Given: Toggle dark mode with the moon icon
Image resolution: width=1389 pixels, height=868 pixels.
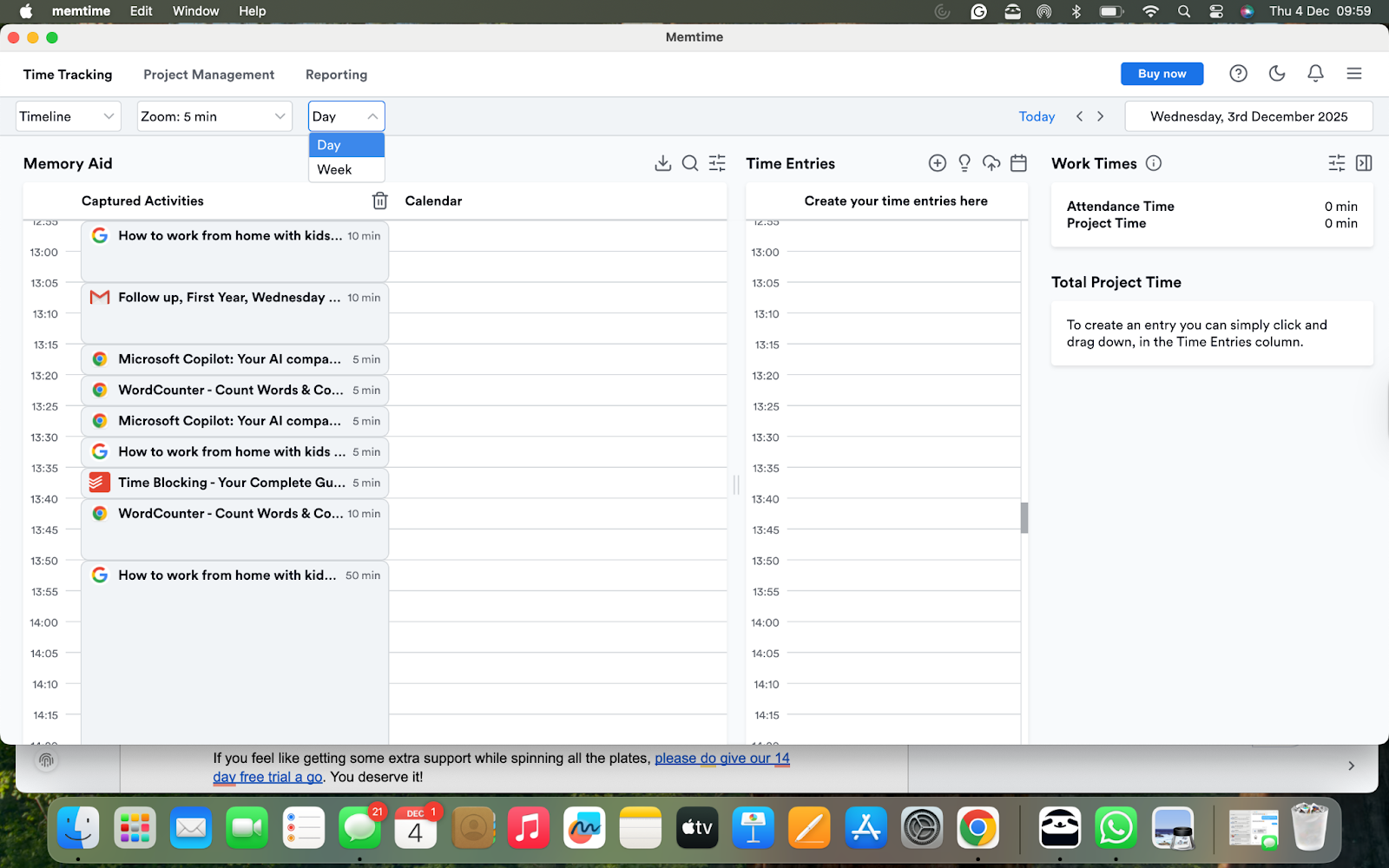Looking at the screenshot, I should [1276, 73].
